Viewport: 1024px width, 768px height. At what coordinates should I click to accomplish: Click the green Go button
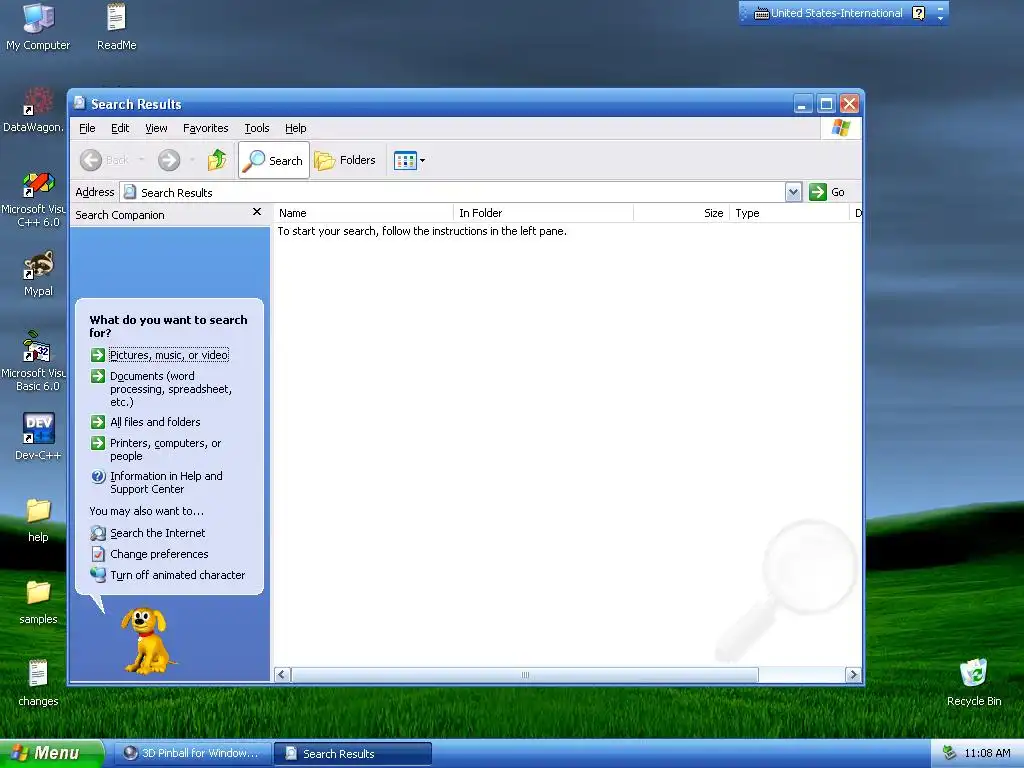click(x=827, y=192)
